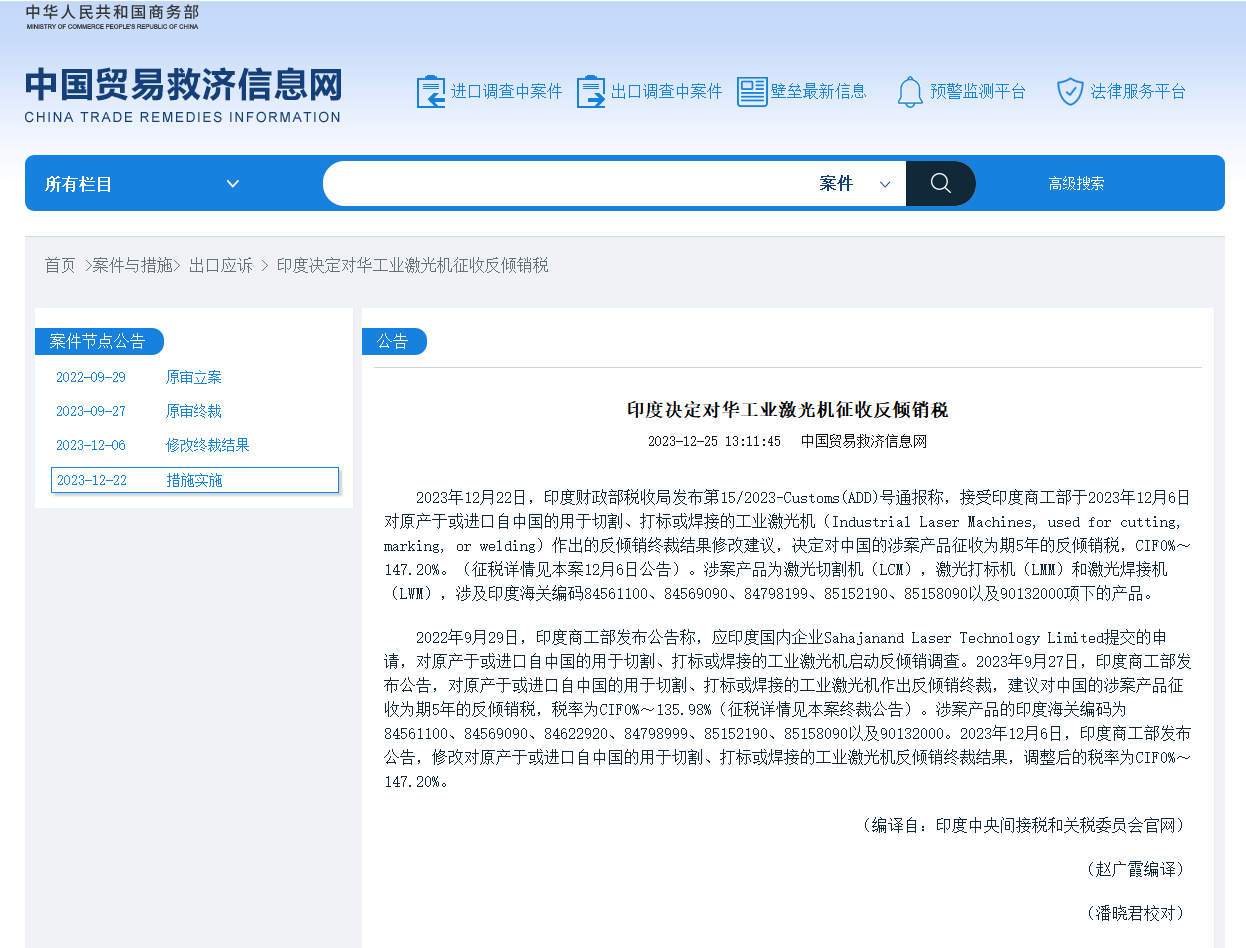Select the 公告 tab
Screen dimensions: 1246x948
(394, 341)
